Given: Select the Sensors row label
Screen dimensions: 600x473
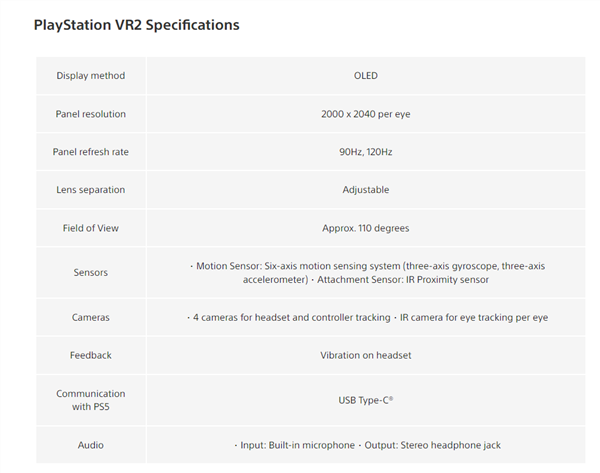Looking at the screenshot, I should click(x=90, y=272).
